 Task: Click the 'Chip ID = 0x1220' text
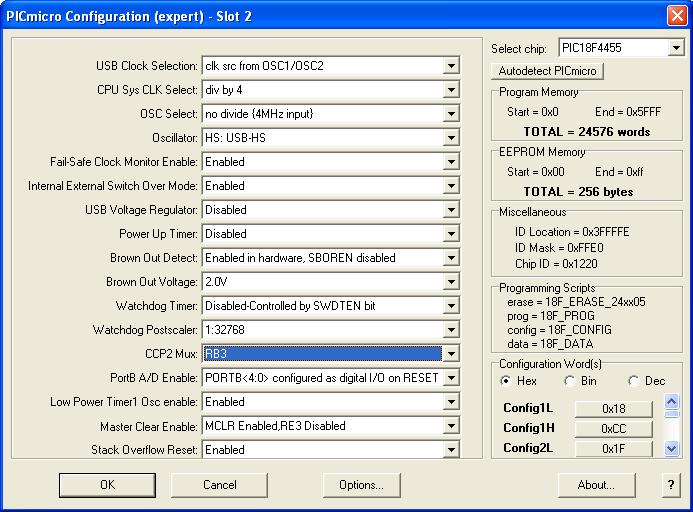pos(556,264)
